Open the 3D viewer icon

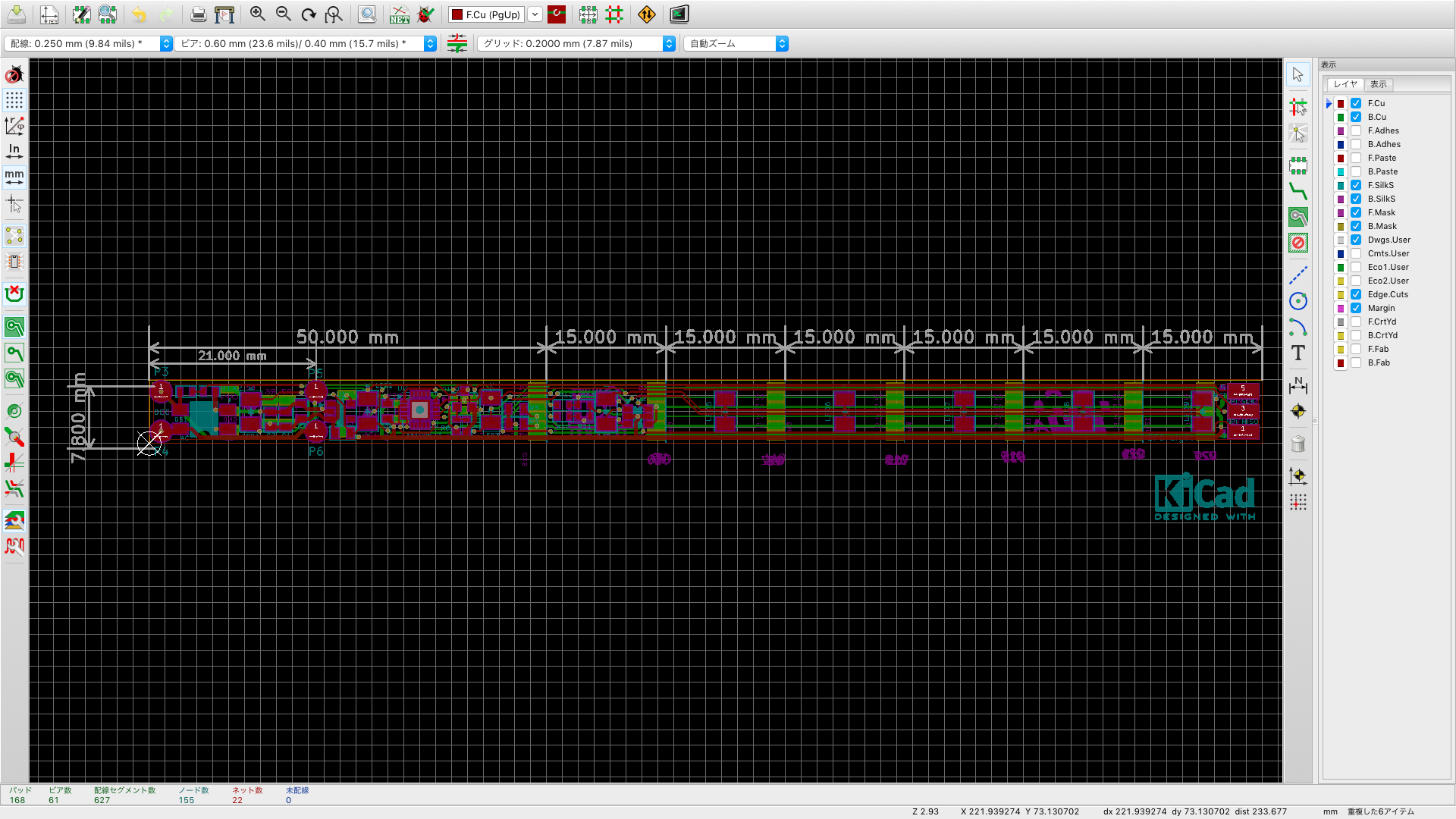point(679,14)
